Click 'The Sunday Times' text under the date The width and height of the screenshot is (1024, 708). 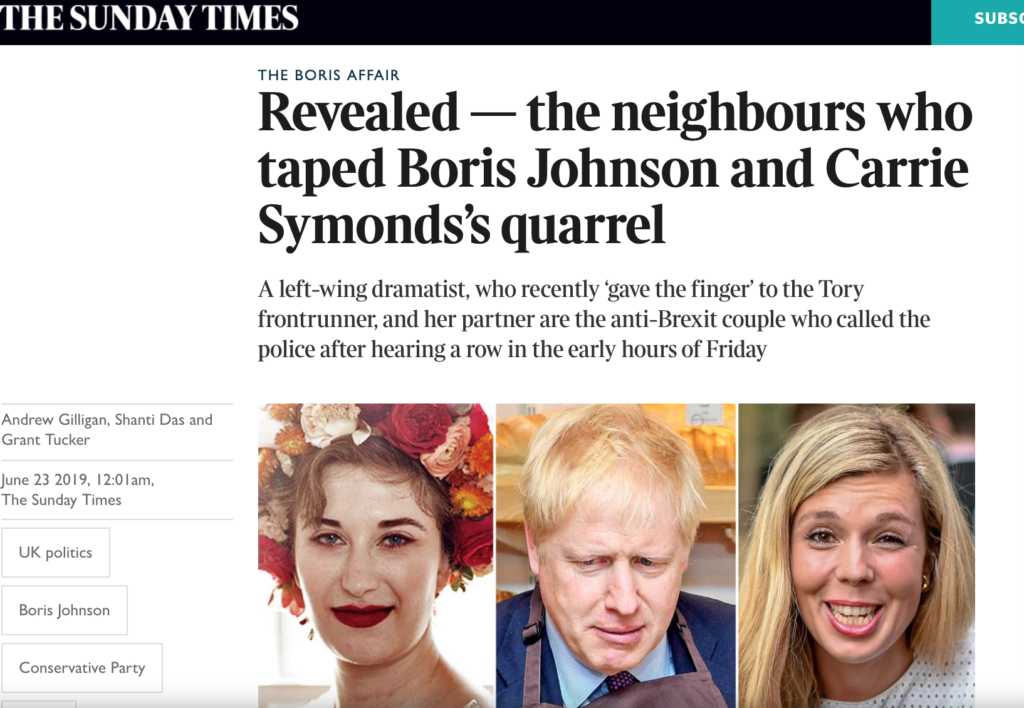[61, 500]
